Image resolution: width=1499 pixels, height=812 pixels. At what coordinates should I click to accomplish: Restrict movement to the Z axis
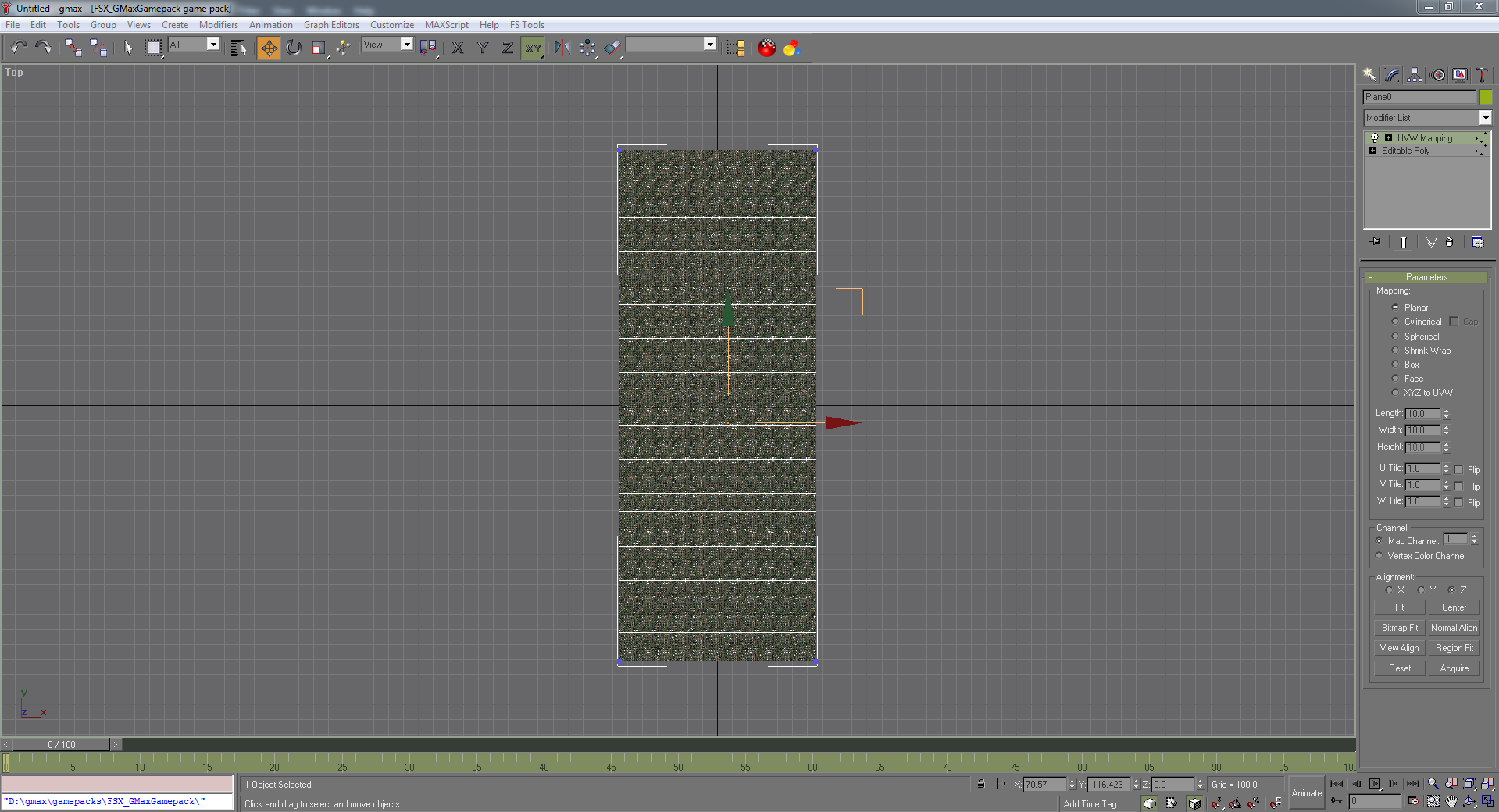[x=507, y=48]
